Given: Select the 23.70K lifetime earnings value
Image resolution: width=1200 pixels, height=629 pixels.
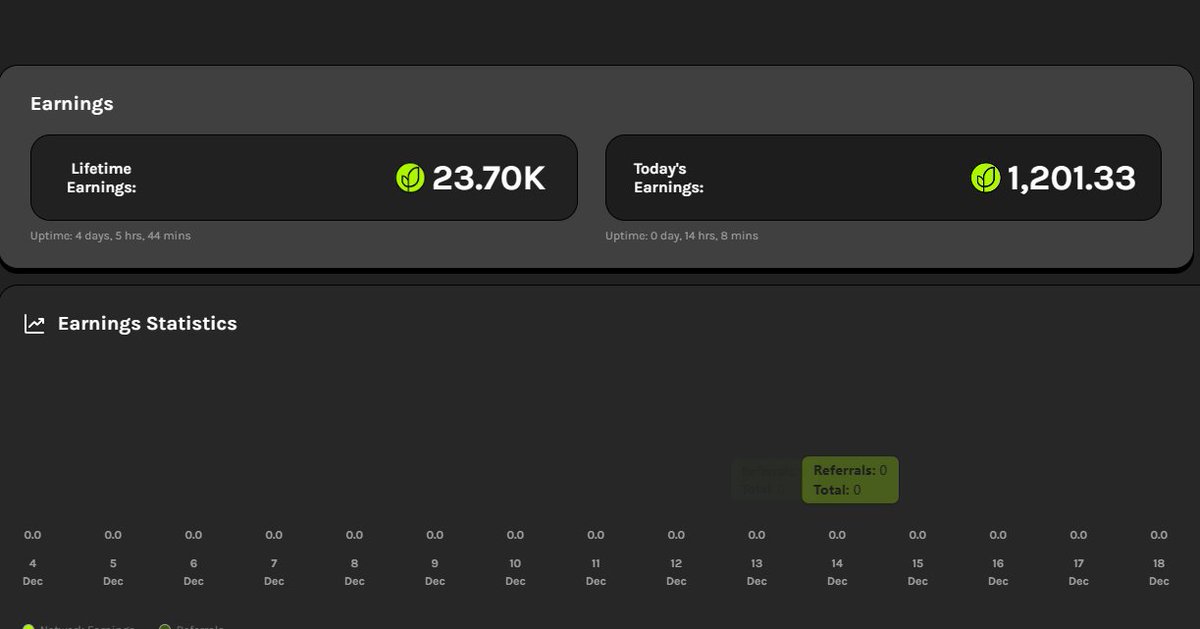Looking at the screenshot, I should 489,178.
